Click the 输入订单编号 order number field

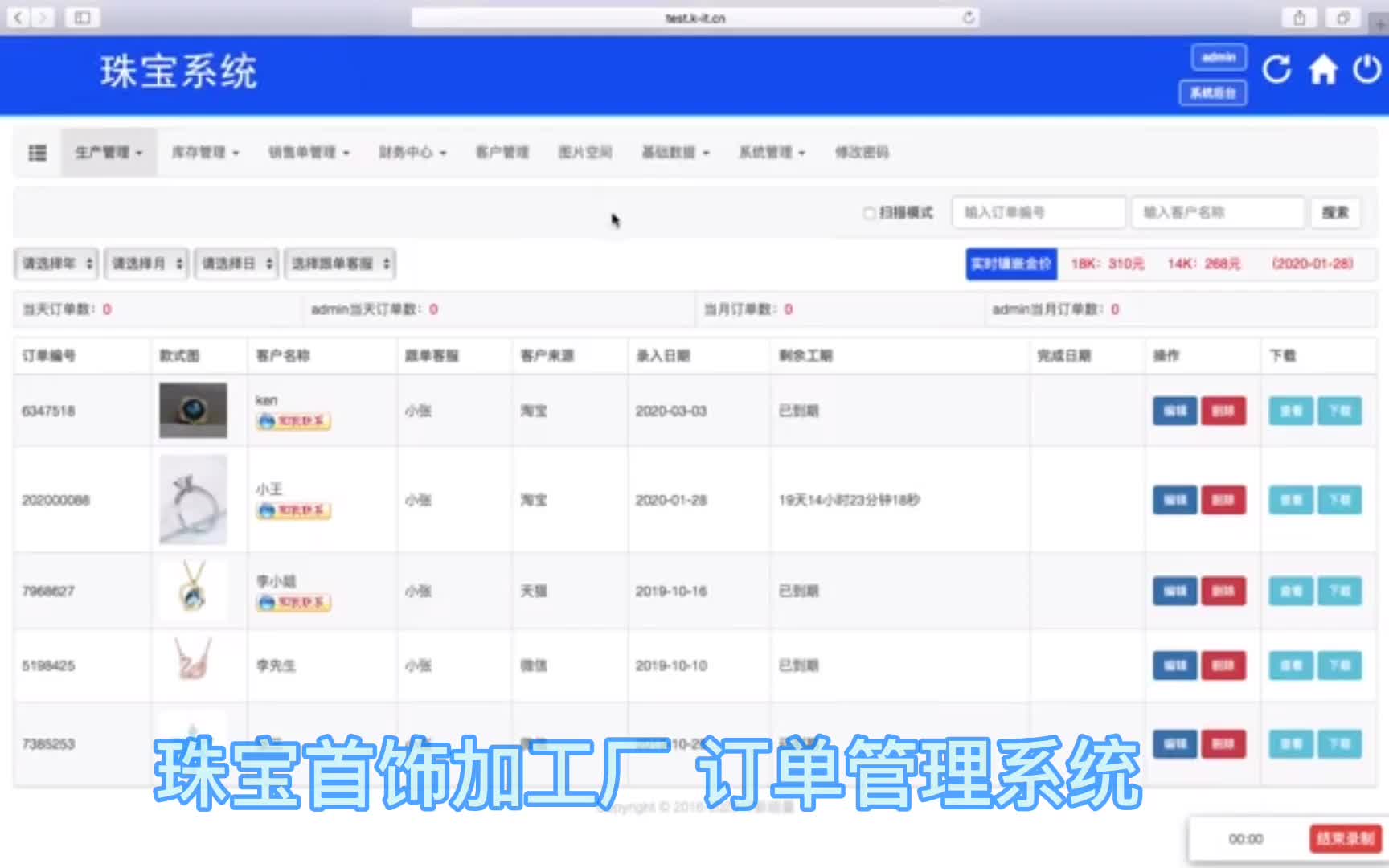[x=1039, y=213]
